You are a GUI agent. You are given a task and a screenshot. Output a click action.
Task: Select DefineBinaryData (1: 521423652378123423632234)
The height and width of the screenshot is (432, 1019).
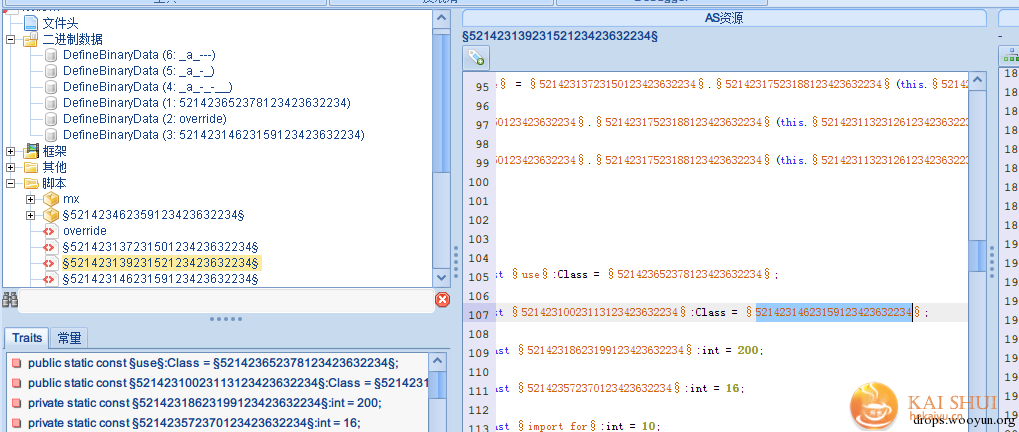pos(207,103)
